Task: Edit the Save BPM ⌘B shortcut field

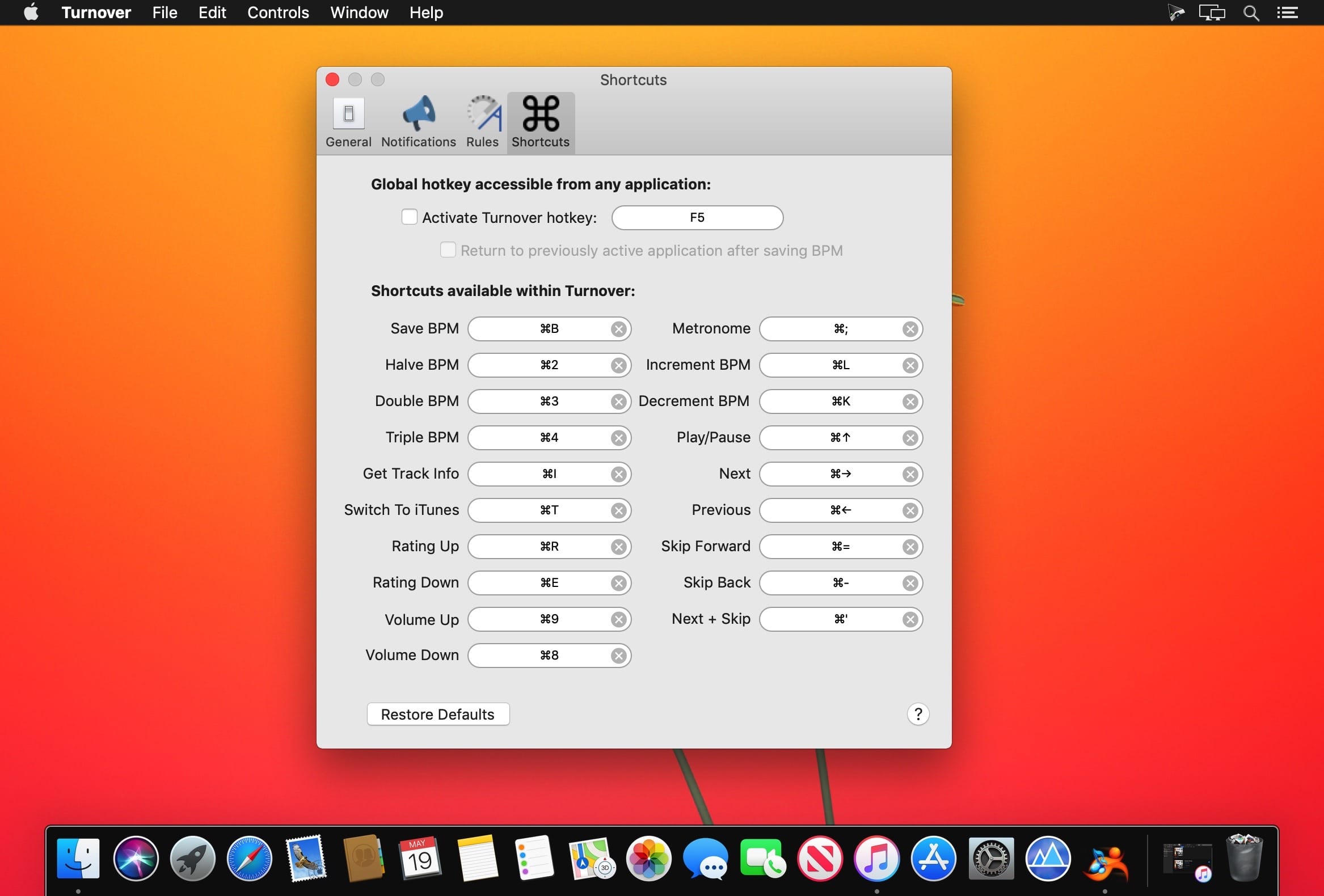Action: [x=549, y=329]
